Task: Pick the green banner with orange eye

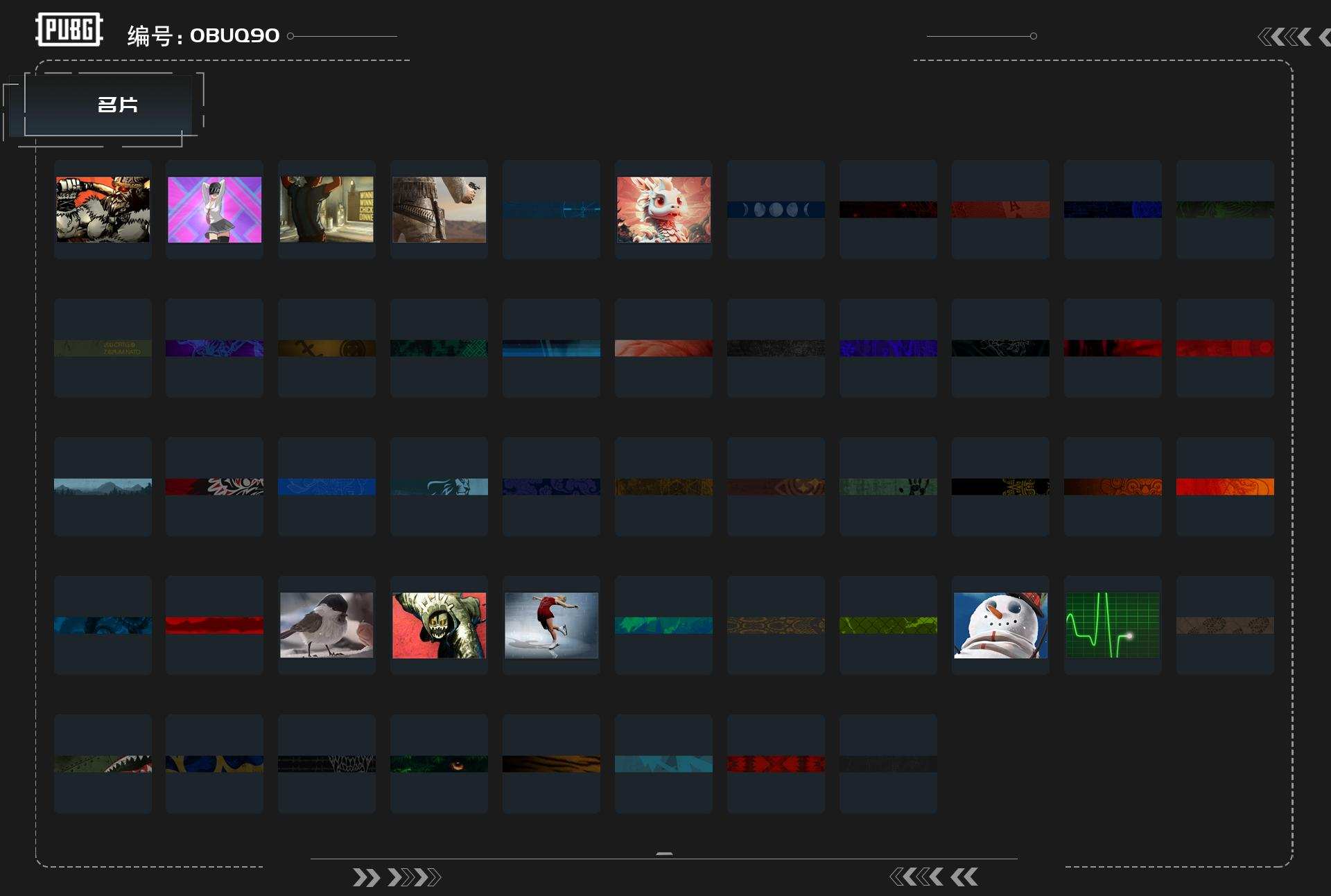Action: pos(439,764)
